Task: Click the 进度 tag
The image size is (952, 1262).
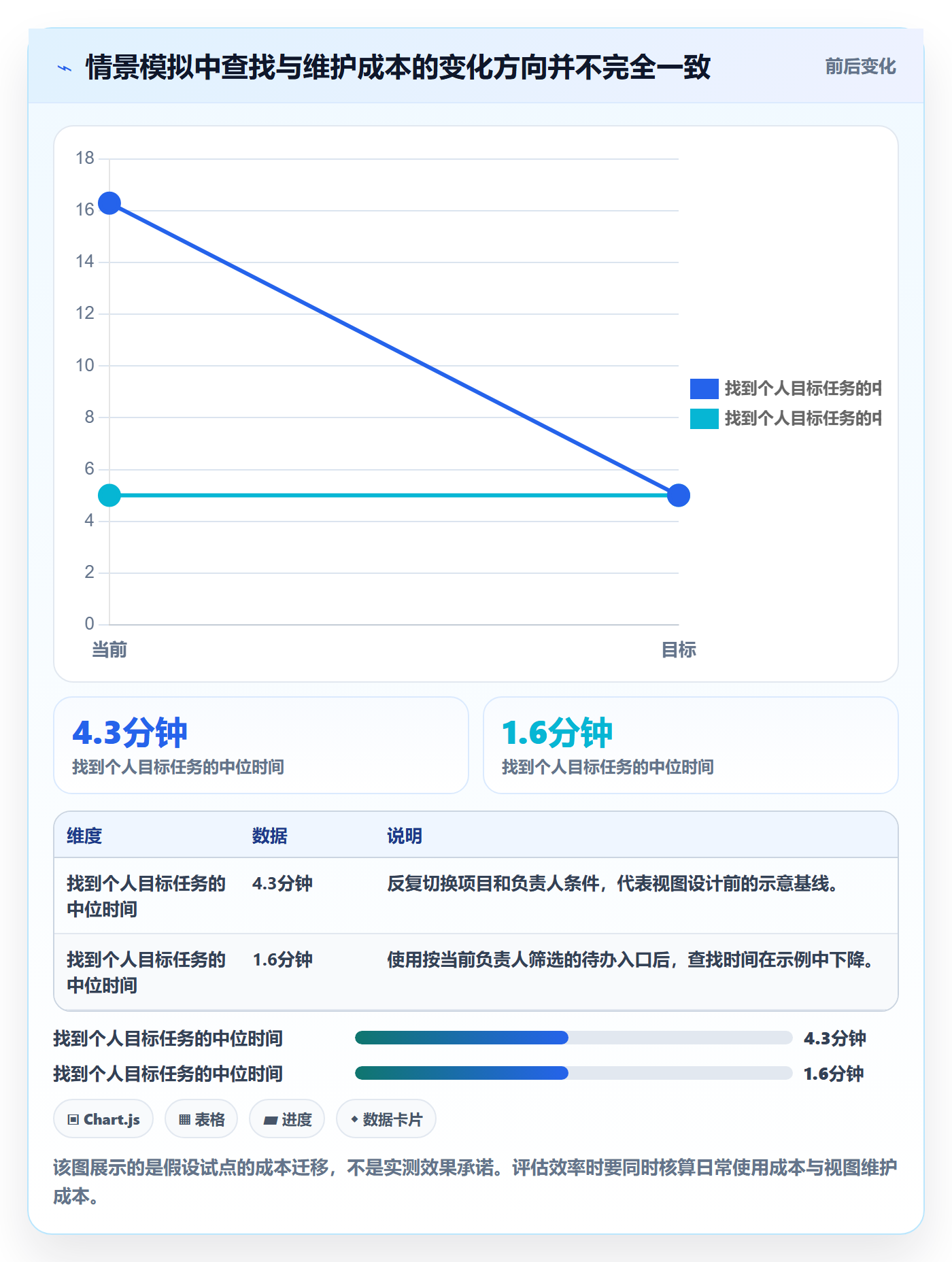Action: [287, 1119]
